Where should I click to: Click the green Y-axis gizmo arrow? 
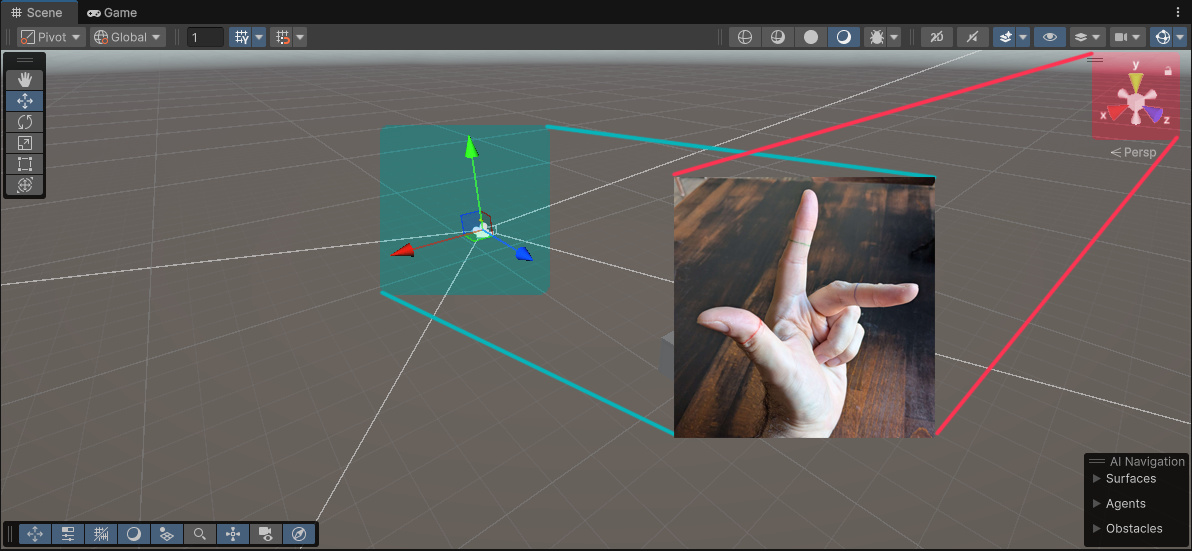pyautogui.click(x=470, y=148)
